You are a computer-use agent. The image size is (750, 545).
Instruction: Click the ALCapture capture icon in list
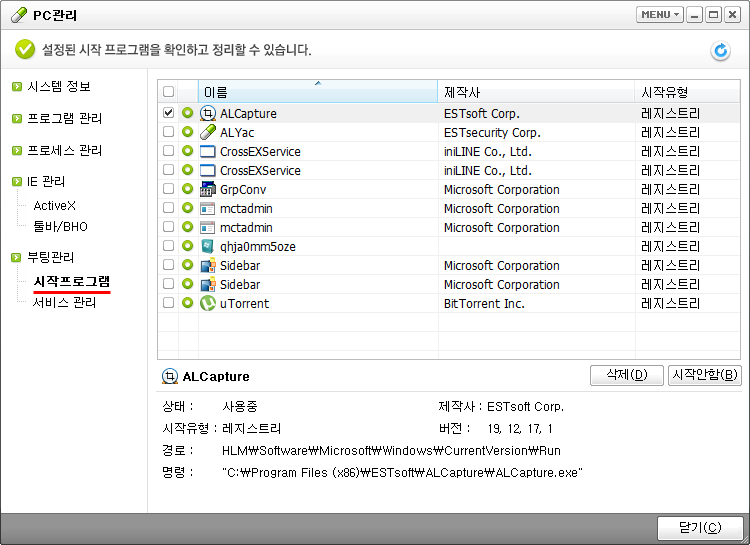208,113
